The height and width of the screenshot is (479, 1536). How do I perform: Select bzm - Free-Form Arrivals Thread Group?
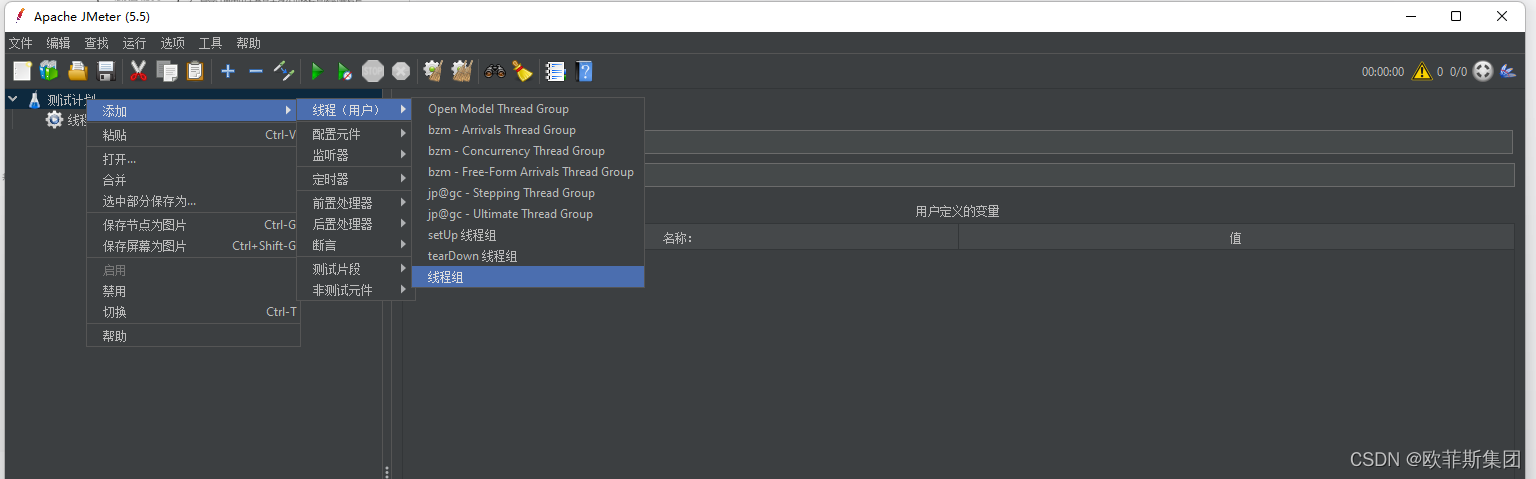pos(528,172)
